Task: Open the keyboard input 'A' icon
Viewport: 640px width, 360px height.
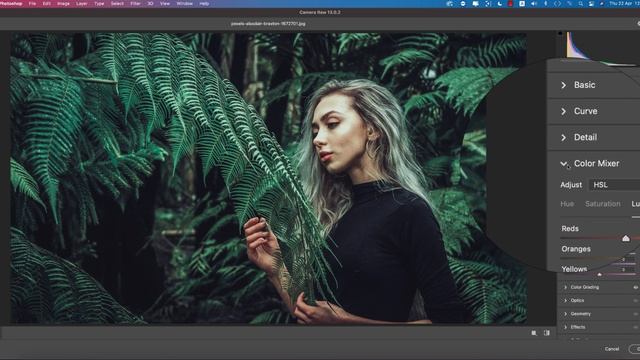Action: (522, 4)
